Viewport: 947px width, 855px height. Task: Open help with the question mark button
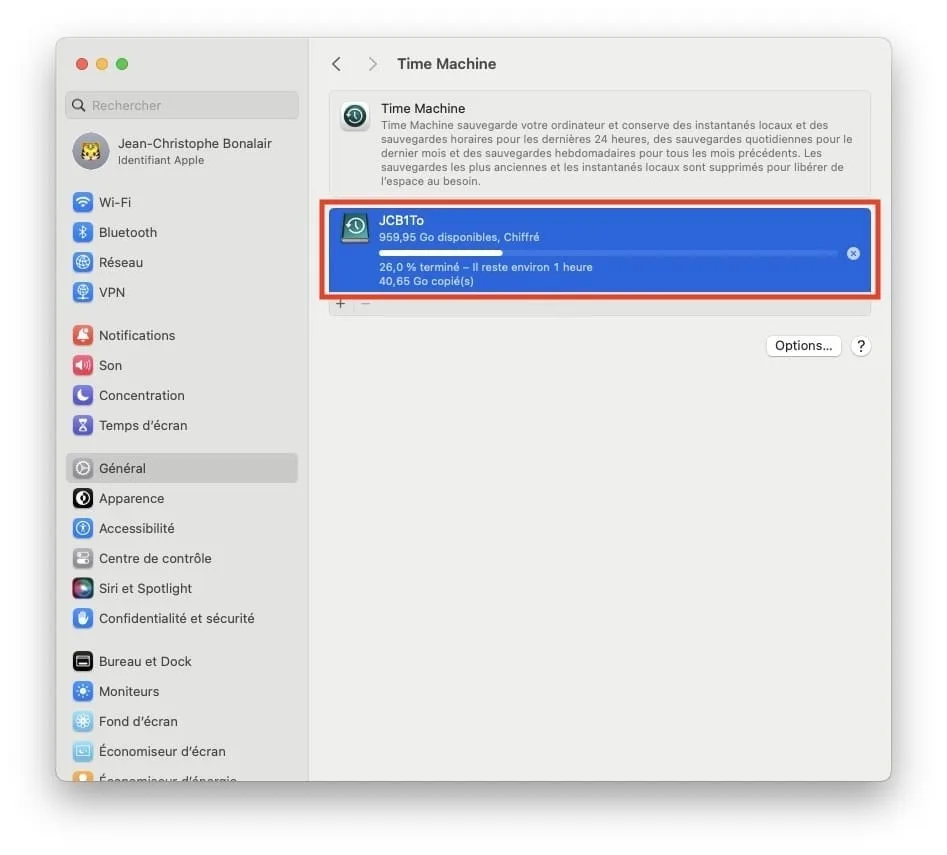coord(861,346)
